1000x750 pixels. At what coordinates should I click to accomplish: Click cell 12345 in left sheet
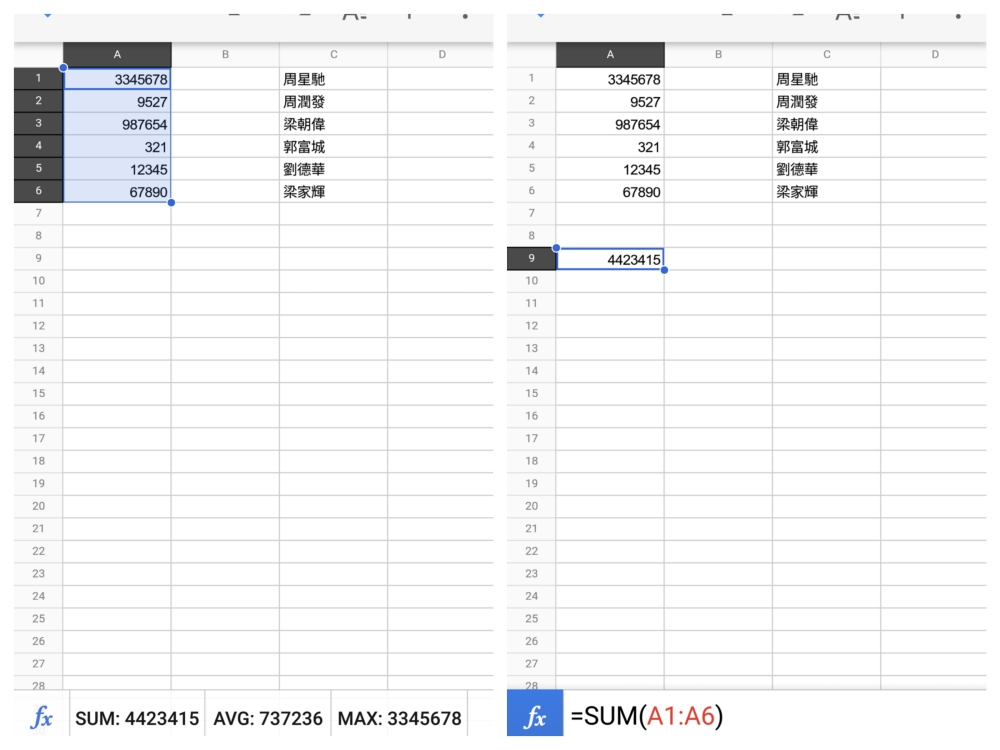pyautogui.click(x=117, y=169)
